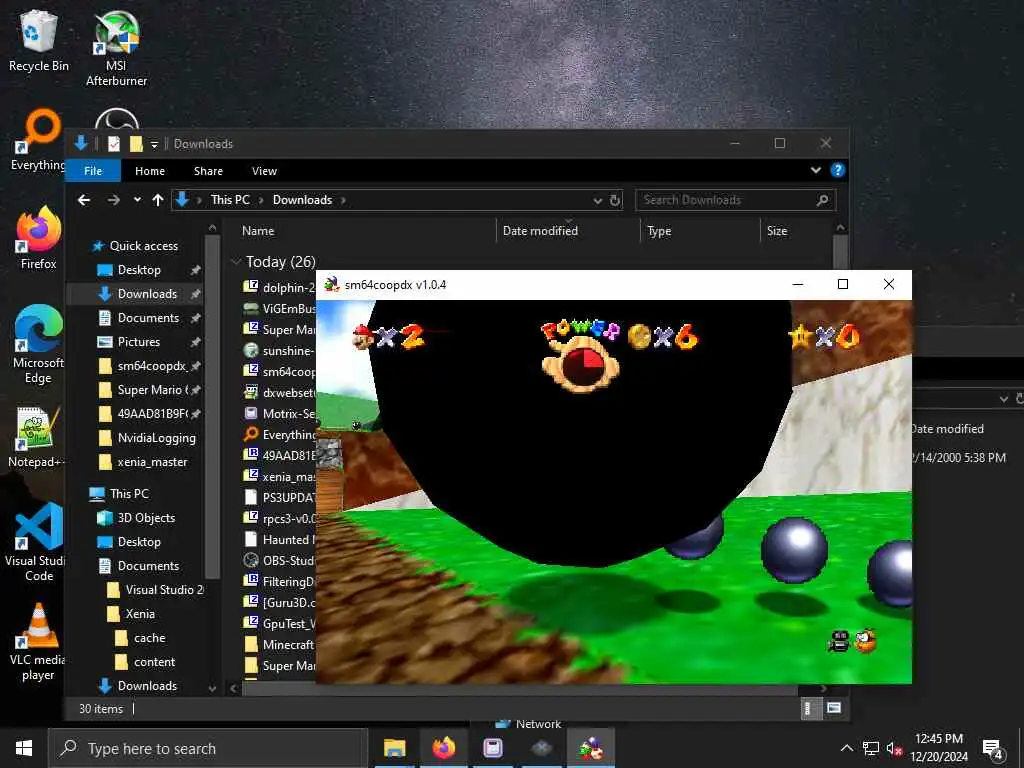1024x768 pixels.
Task: Select the cache folder in tree
Action: (150, 638)
